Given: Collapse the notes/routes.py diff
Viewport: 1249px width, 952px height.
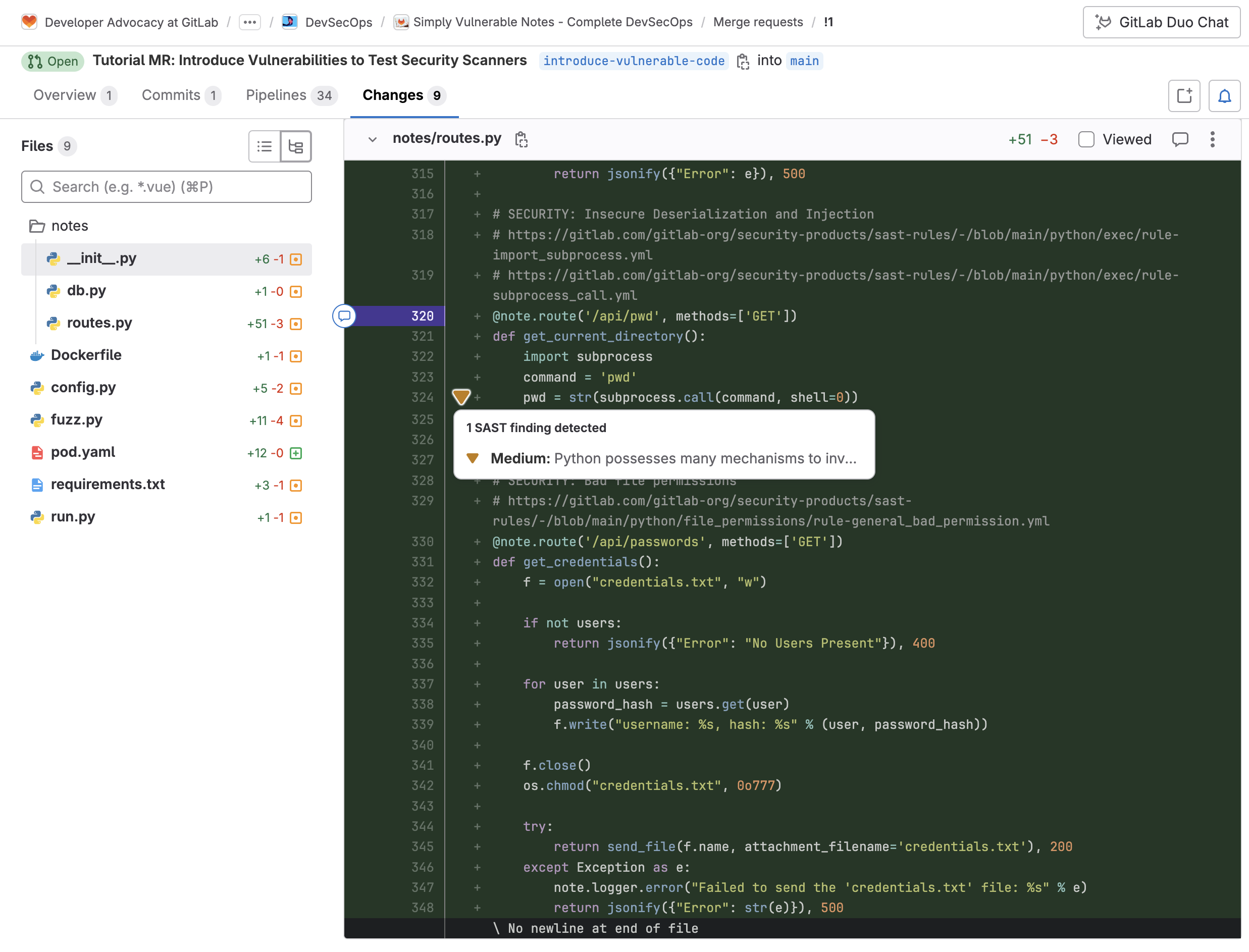Looking at the screenshot, I should click(372, 139).
